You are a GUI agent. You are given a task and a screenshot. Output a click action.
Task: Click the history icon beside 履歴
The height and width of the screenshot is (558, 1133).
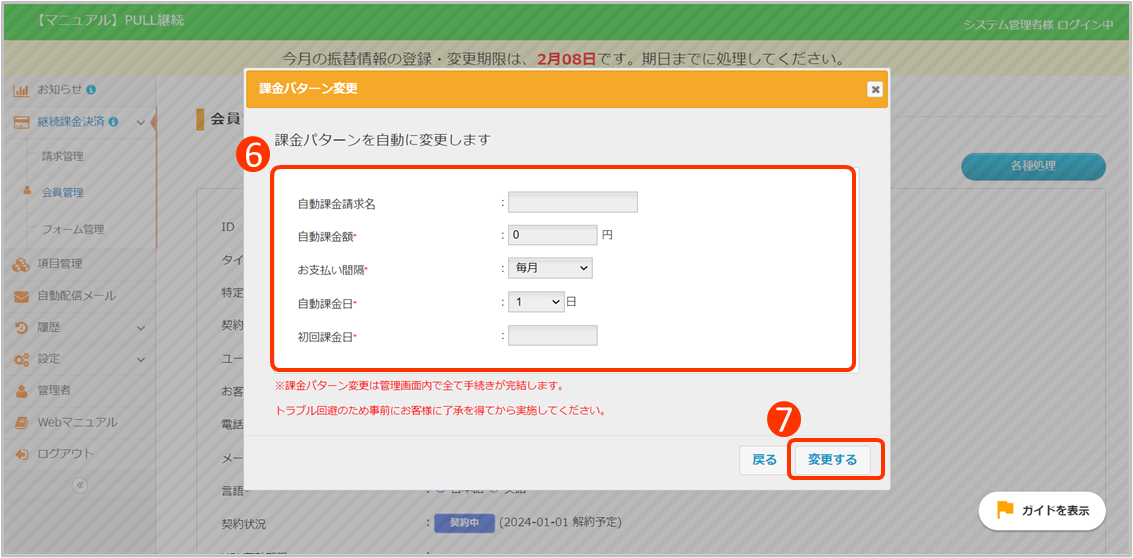tap(21, 327)
